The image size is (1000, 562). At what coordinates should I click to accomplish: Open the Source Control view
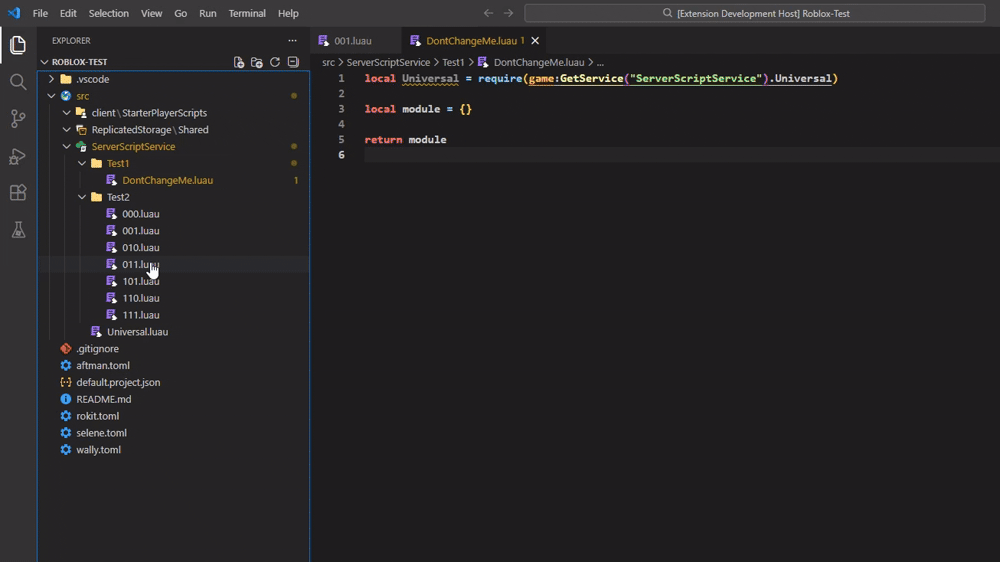[x=18, y=119]
